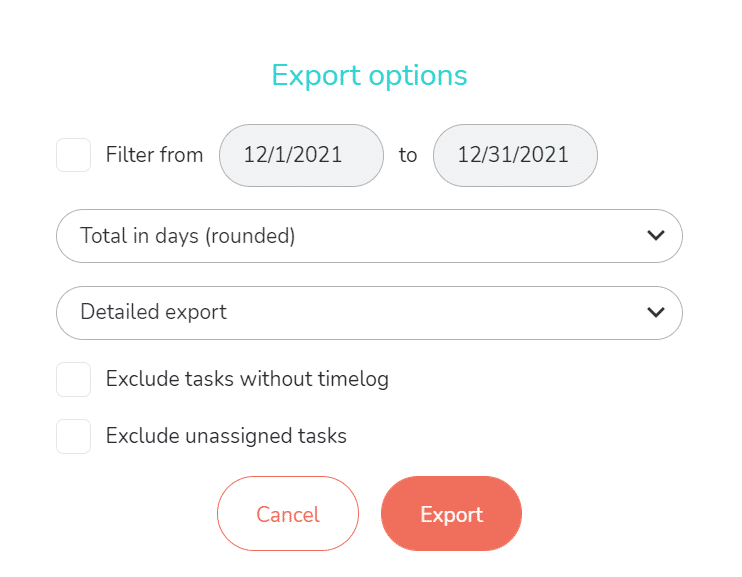
Task: Open the Total in days (rounded) dropdown
Action: point(369,236)
